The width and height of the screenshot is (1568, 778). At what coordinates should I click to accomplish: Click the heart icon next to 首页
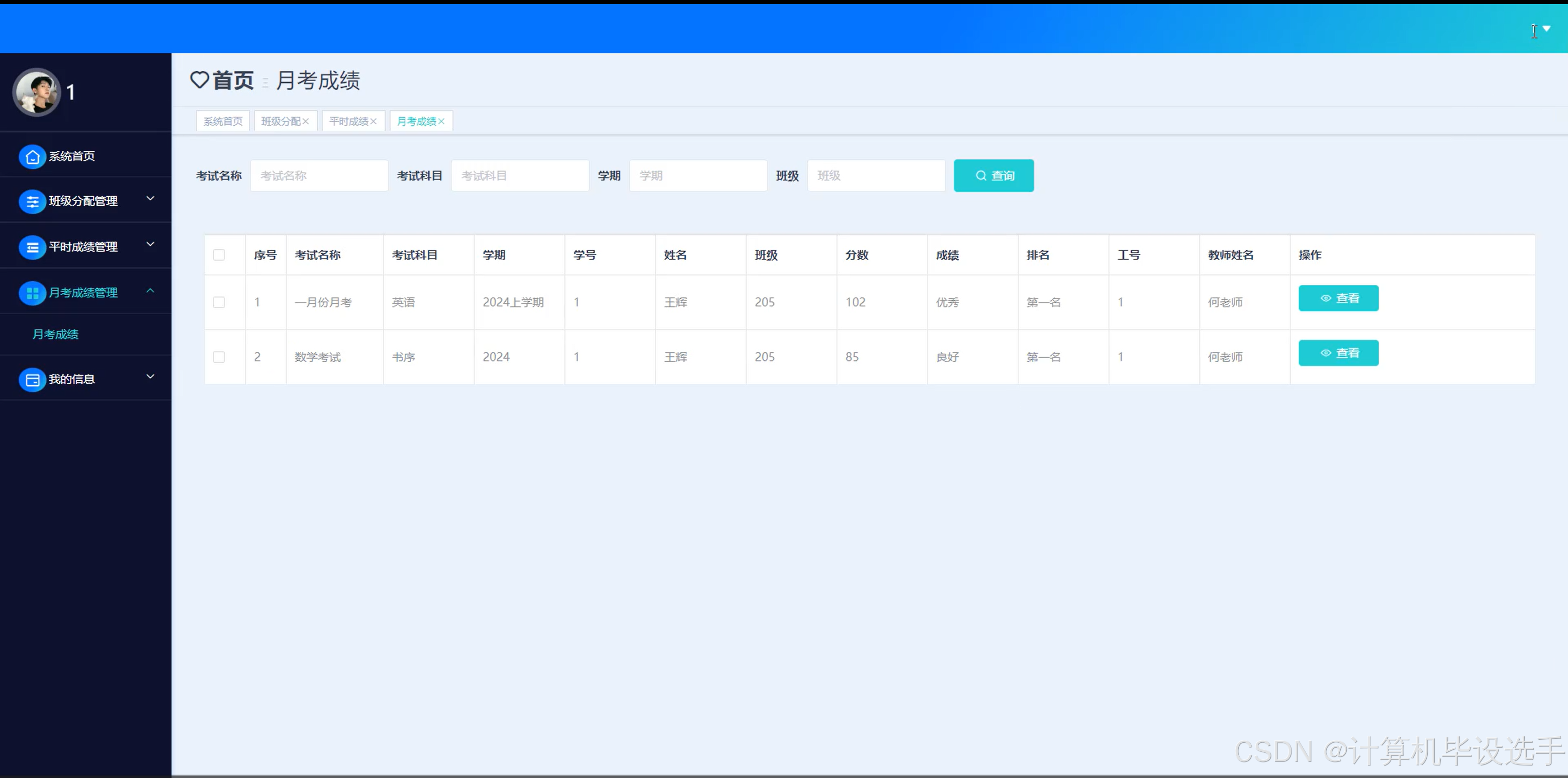[200, 80]
